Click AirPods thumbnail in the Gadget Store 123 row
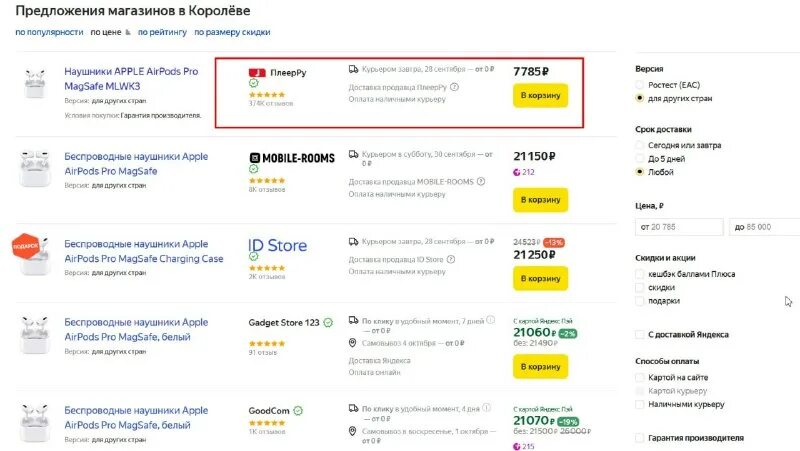This screenshot has width=800, height=451. (x=36, y=335)
